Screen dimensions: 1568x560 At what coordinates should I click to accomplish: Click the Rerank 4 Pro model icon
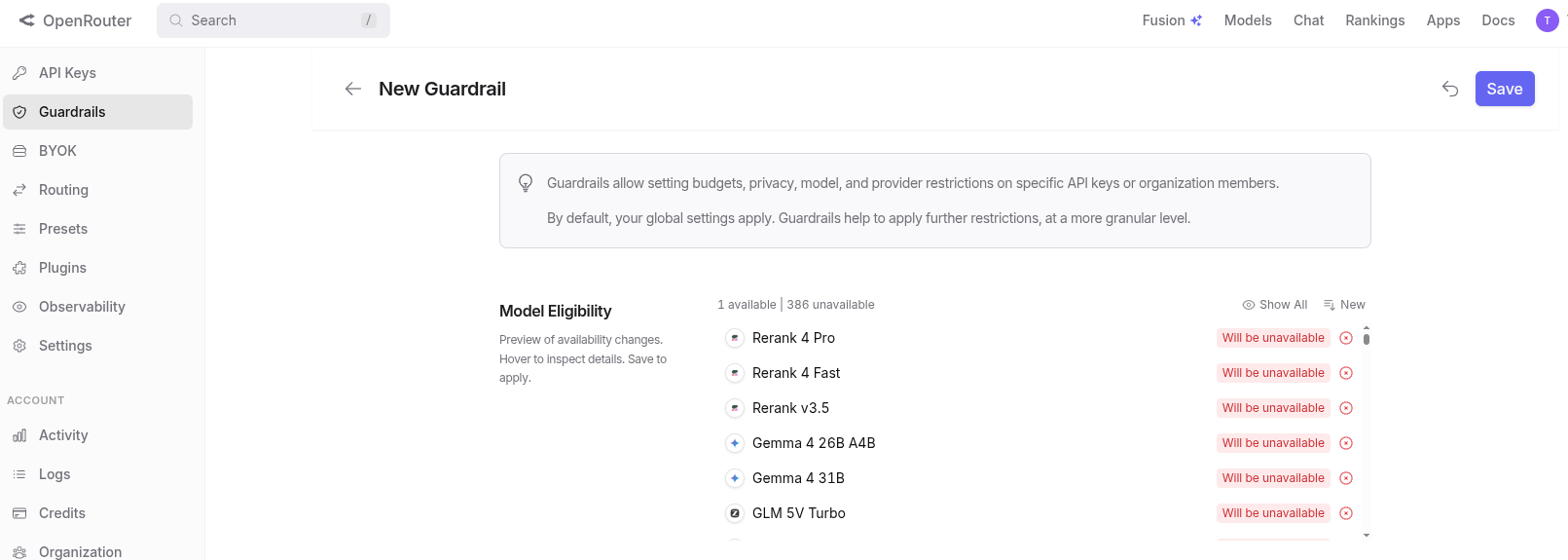[735, 338]
